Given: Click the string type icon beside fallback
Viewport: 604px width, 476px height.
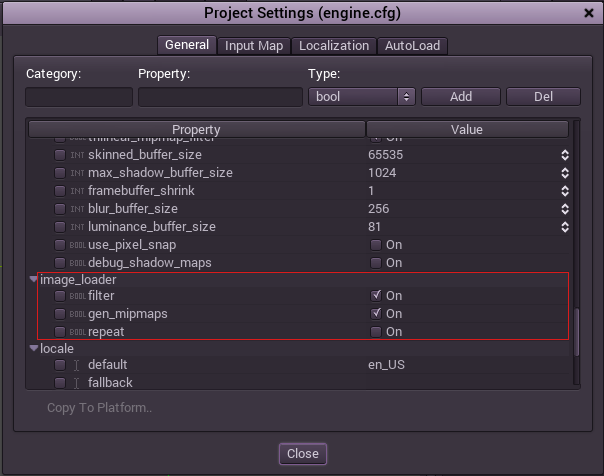Looking at the screenshot, I should click(77, 383).
